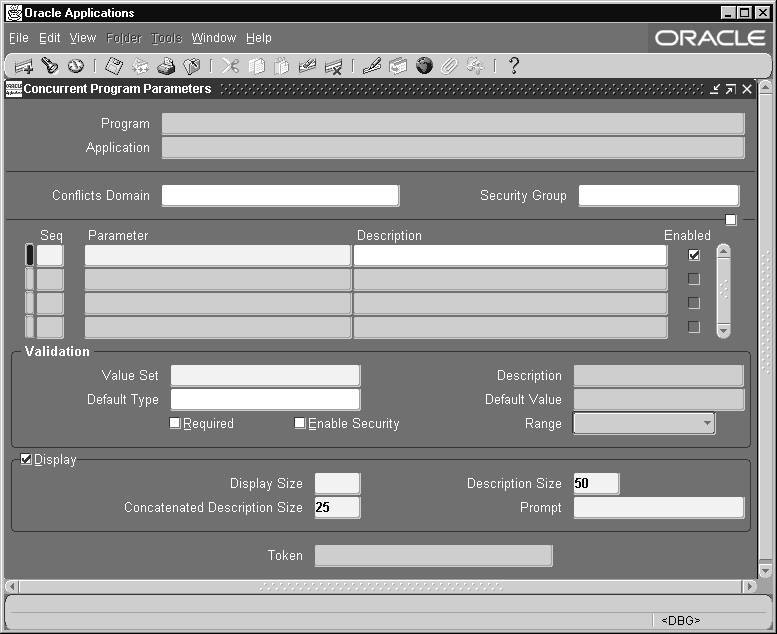Click into the Application field
Image resolution: width=777 pixels, height=634 pixels.
(x=453, y=147)
